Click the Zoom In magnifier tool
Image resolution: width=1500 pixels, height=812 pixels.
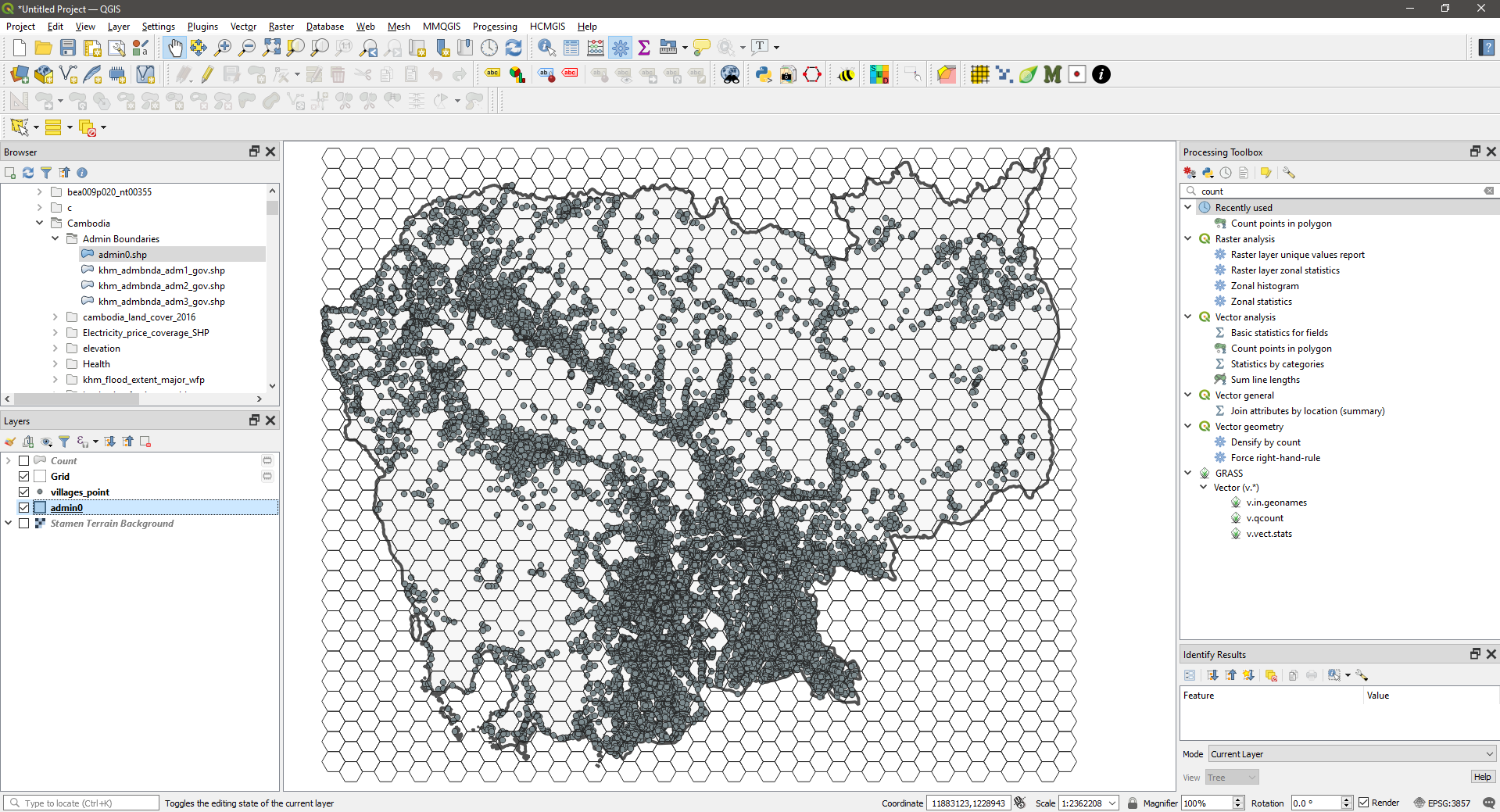pos(223,48)
